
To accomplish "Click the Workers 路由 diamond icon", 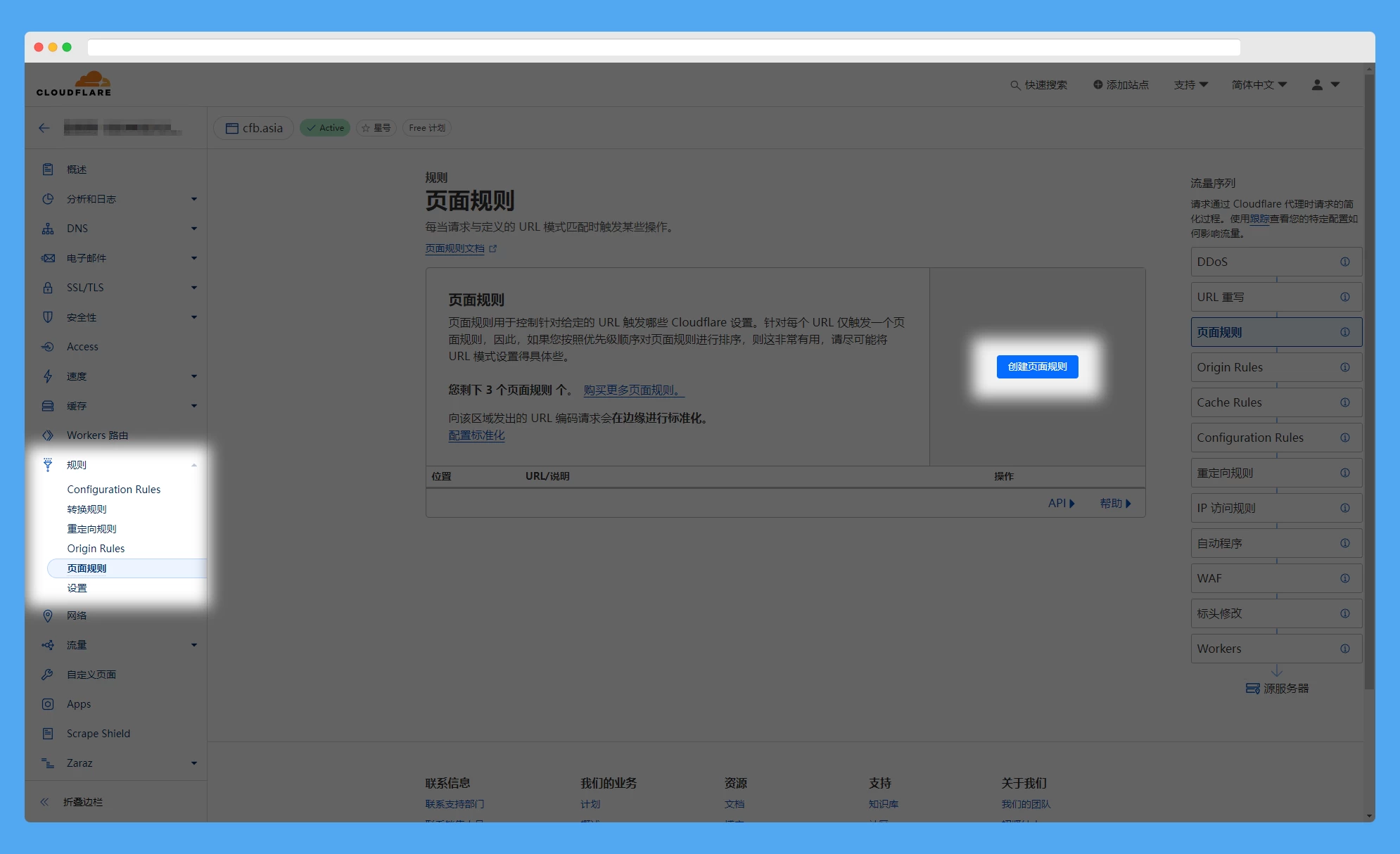I will 48,435.
